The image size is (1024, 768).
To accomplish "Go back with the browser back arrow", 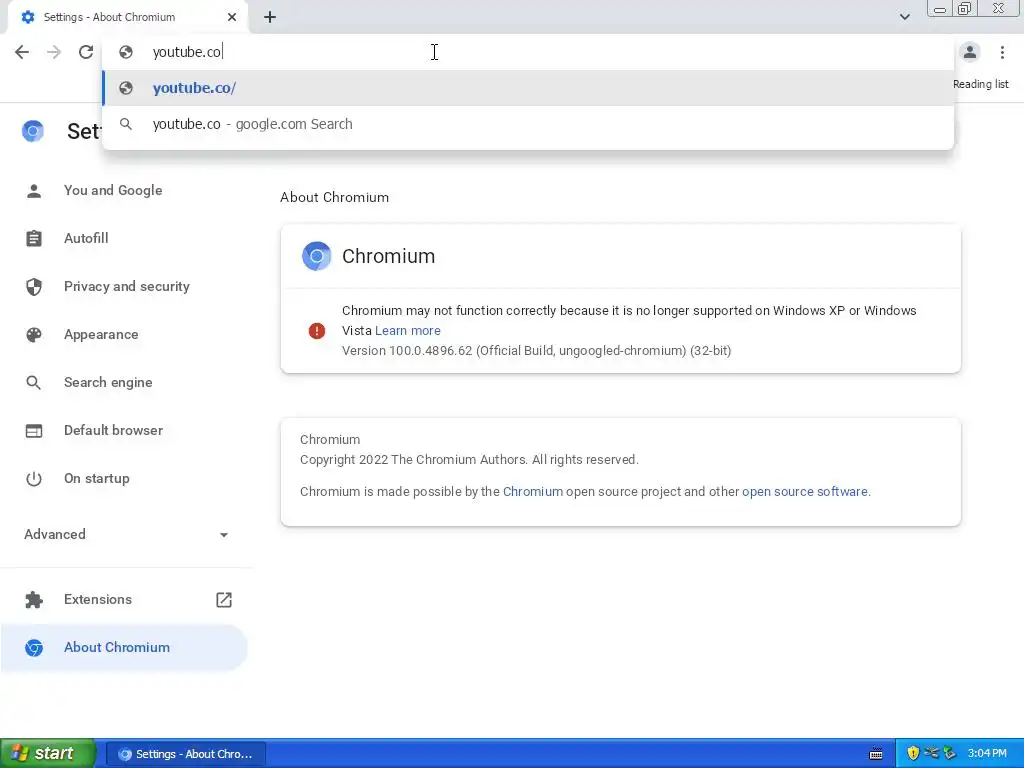I will coord(22,52).
